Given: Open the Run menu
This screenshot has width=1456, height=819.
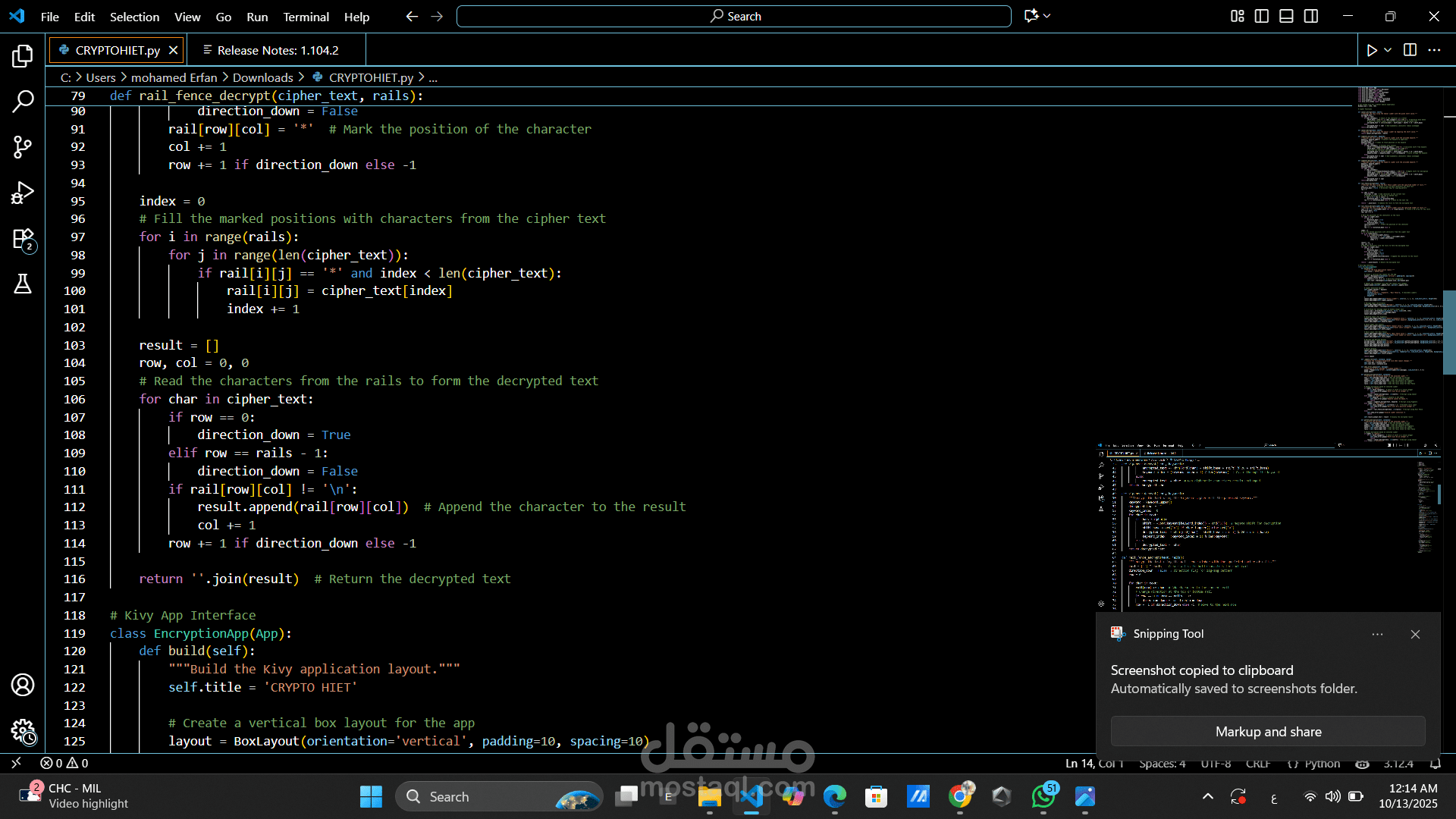Looking at the screenshot, I should point(257,16).
